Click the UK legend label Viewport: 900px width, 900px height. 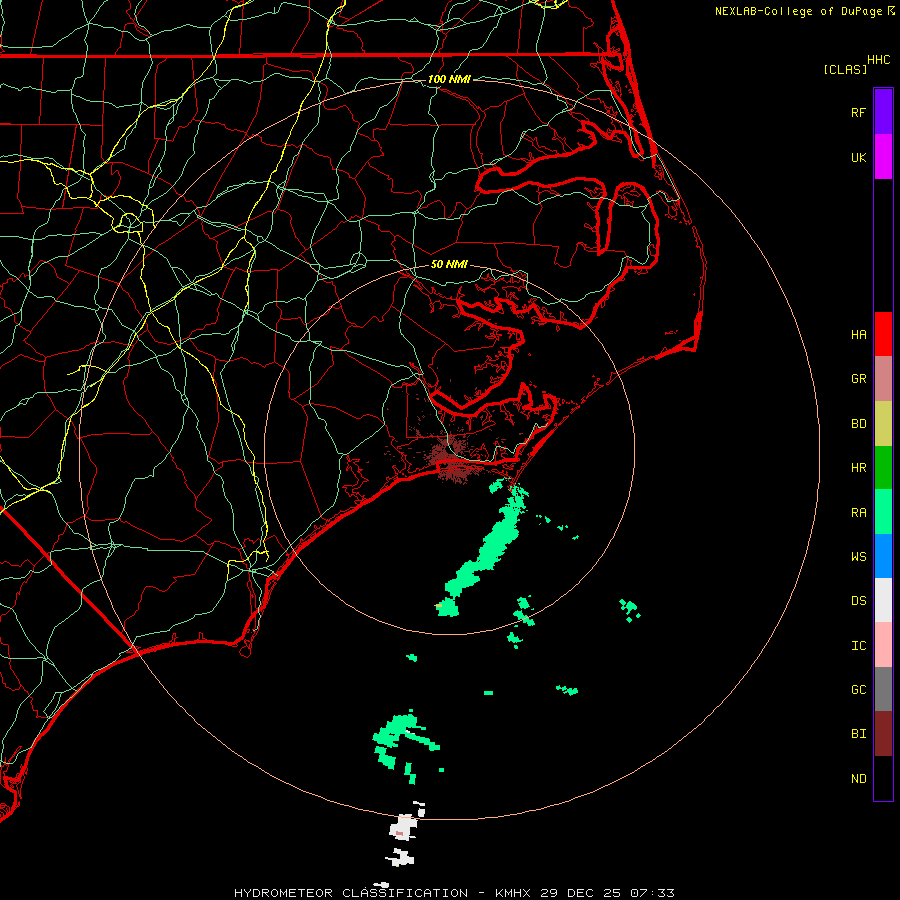[858, 157]
